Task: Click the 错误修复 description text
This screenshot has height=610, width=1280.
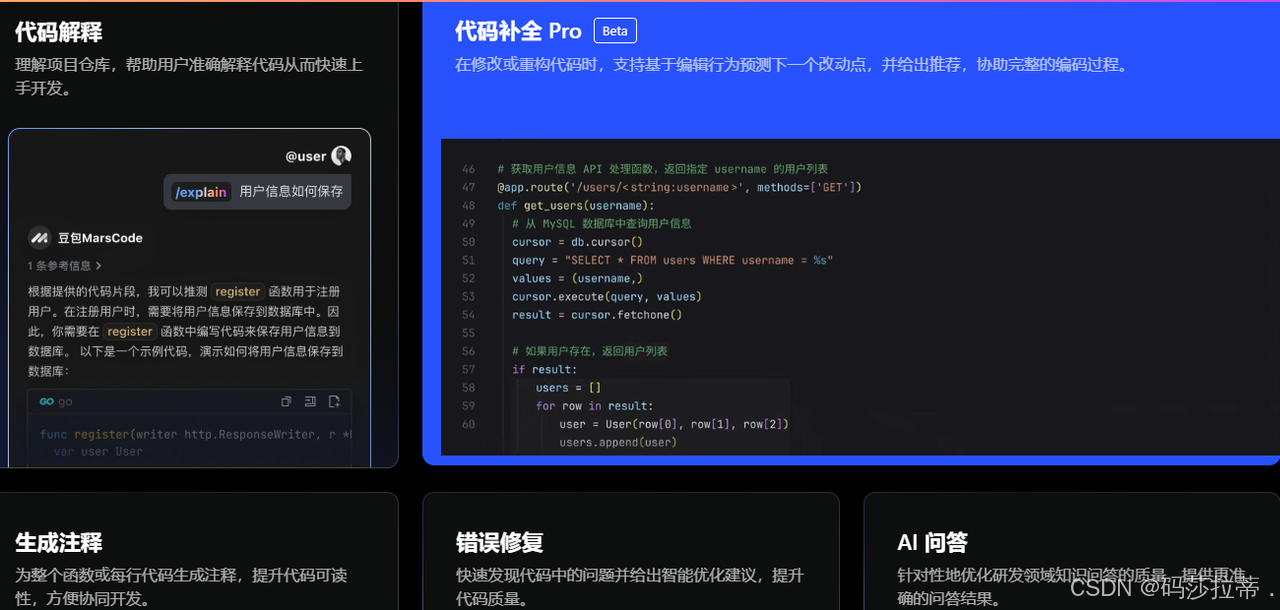Action: (630, 587)
